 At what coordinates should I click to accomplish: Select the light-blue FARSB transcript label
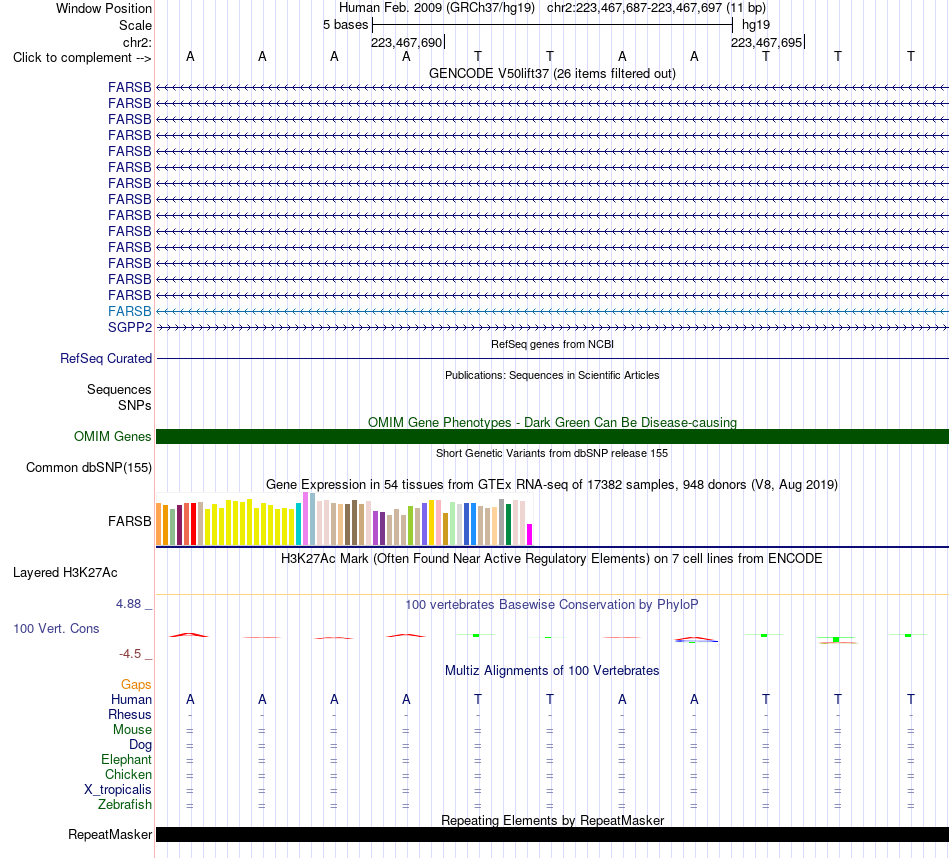(x=130, y=311)
